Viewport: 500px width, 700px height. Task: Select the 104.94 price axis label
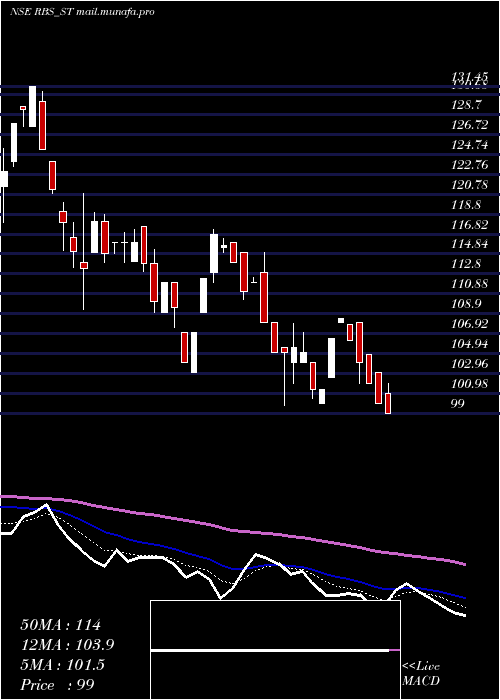470,344
